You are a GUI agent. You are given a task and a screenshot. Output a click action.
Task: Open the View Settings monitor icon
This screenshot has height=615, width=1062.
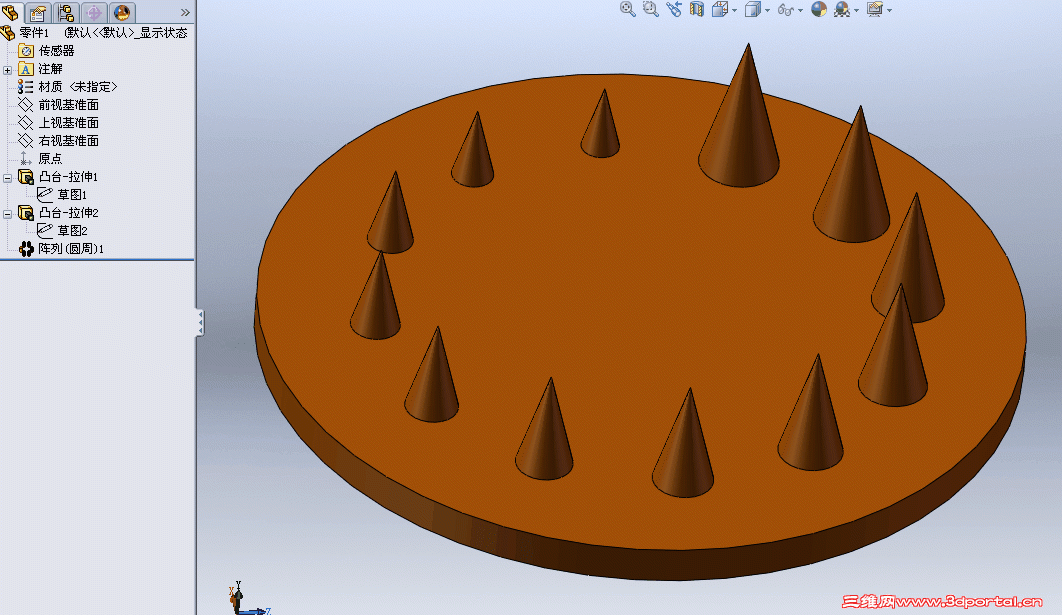click(x=875, y=9)
